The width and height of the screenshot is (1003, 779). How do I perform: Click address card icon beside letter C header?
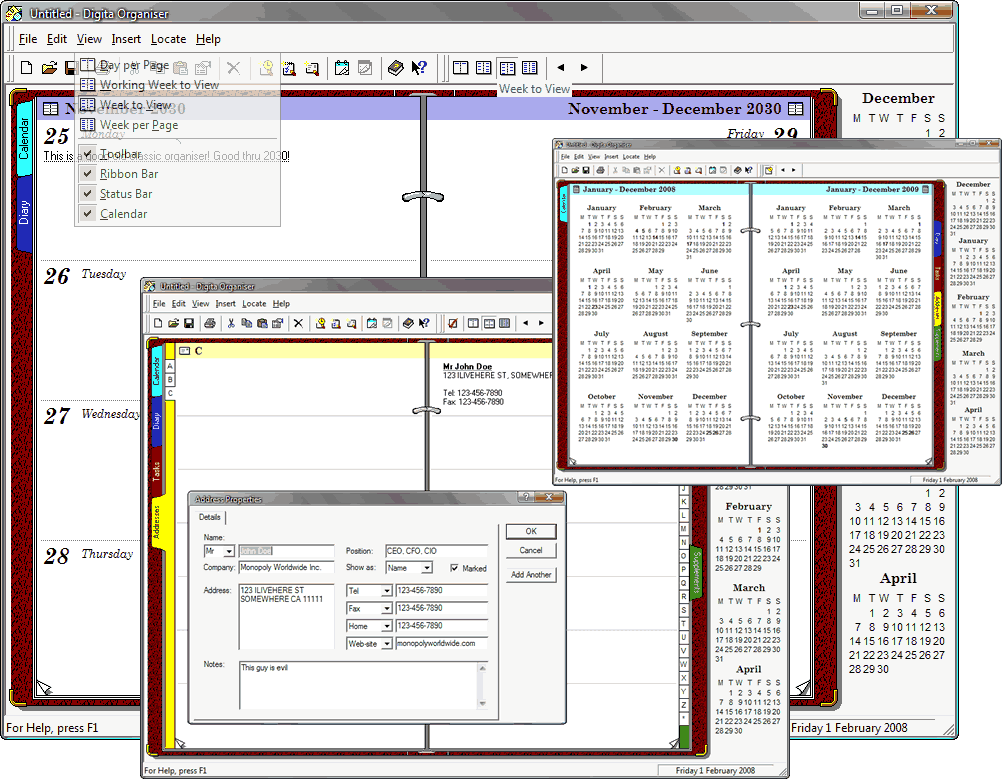pos(185,351)
